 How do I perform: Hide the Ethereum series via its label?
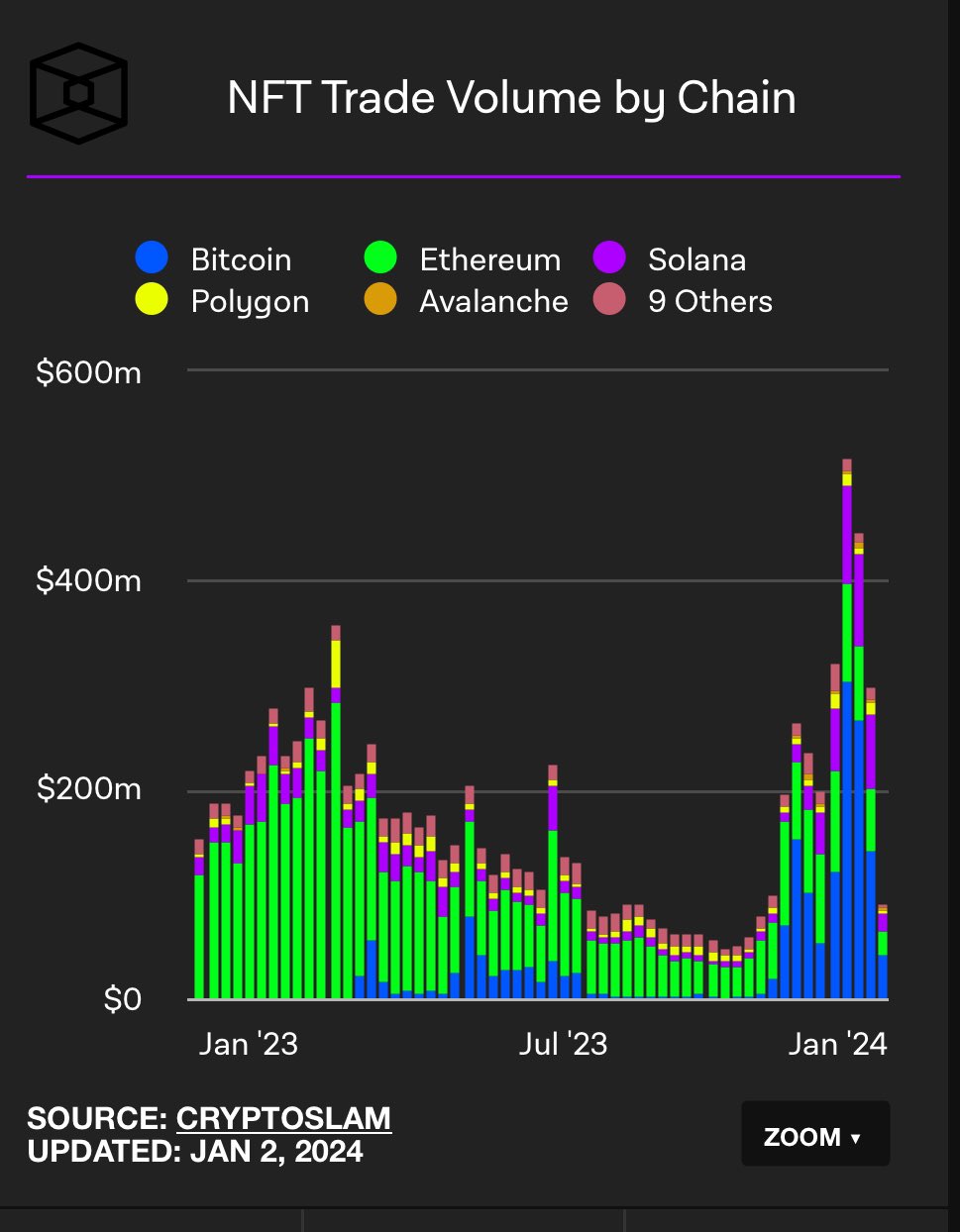tap(489, 259)
